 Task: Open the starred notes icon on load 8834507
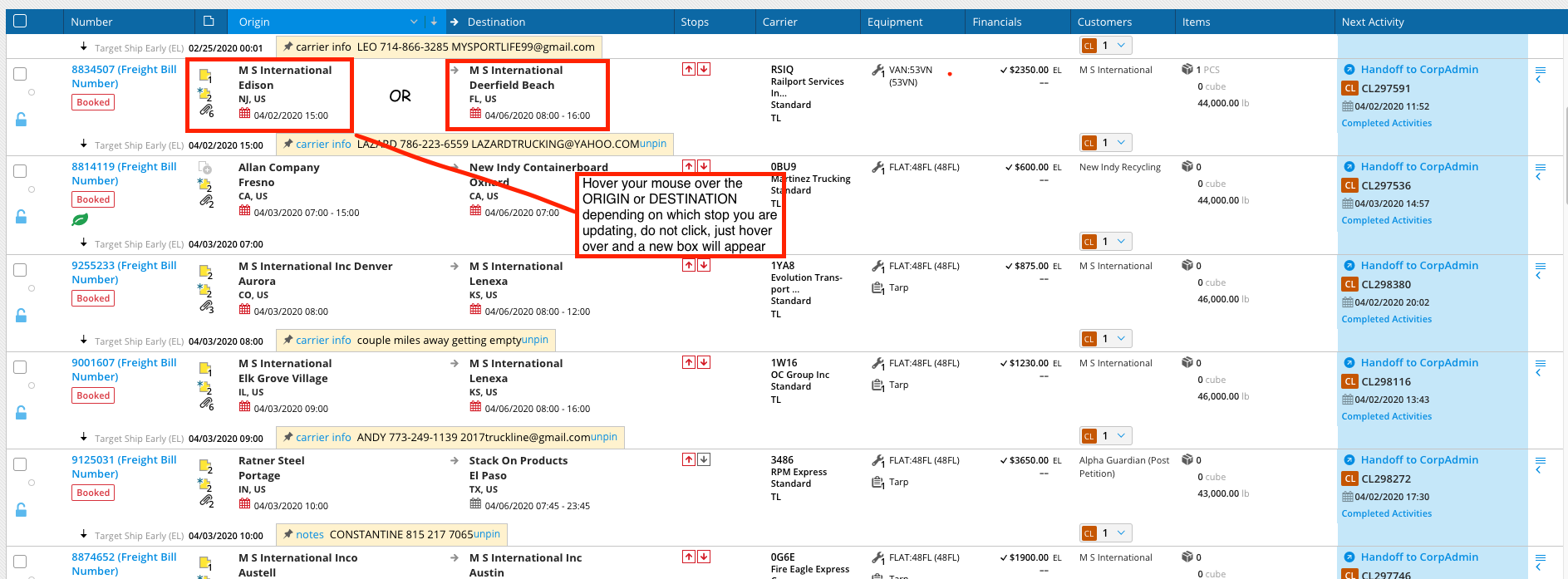pos(204,93)
